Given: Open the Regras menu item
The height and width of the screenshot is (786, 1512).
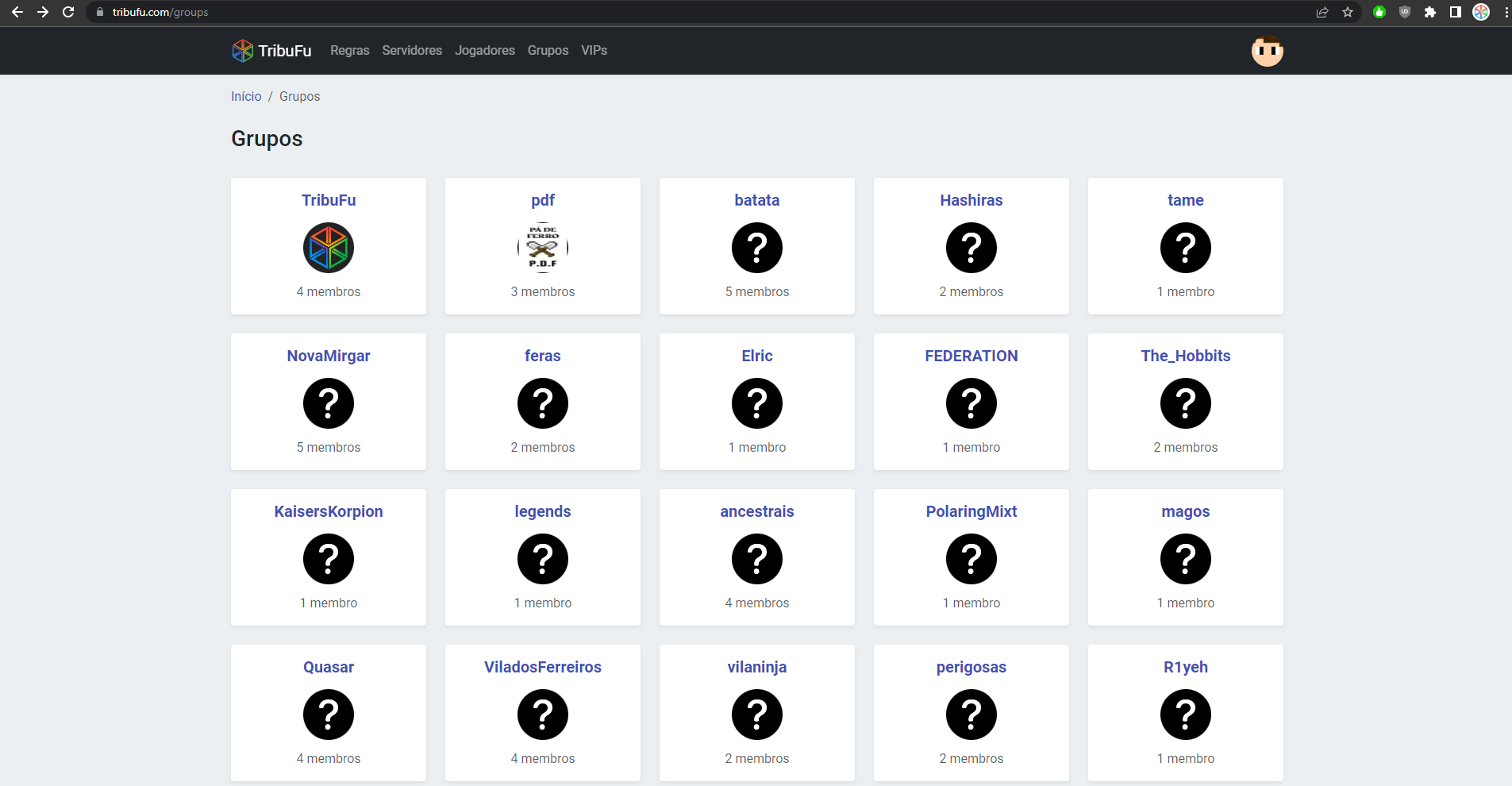Looking at the screenshot, I should coord(350,51).
